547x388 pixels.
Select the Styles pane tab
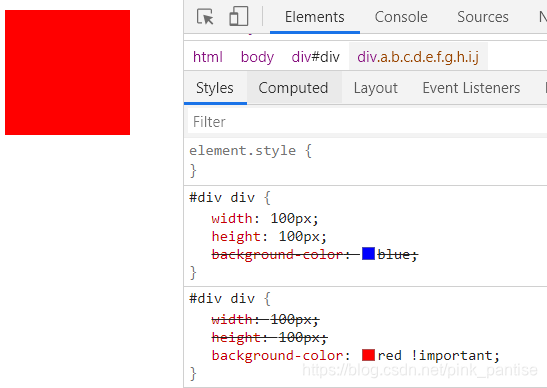pyautogui.click(x=215, y=88)
